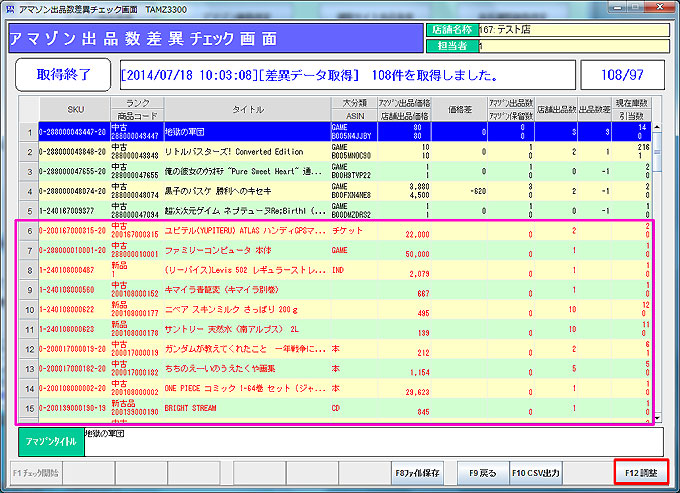Screen dimensions: 680x493
Task: Click the 価格差 column header
Action: 459,108
